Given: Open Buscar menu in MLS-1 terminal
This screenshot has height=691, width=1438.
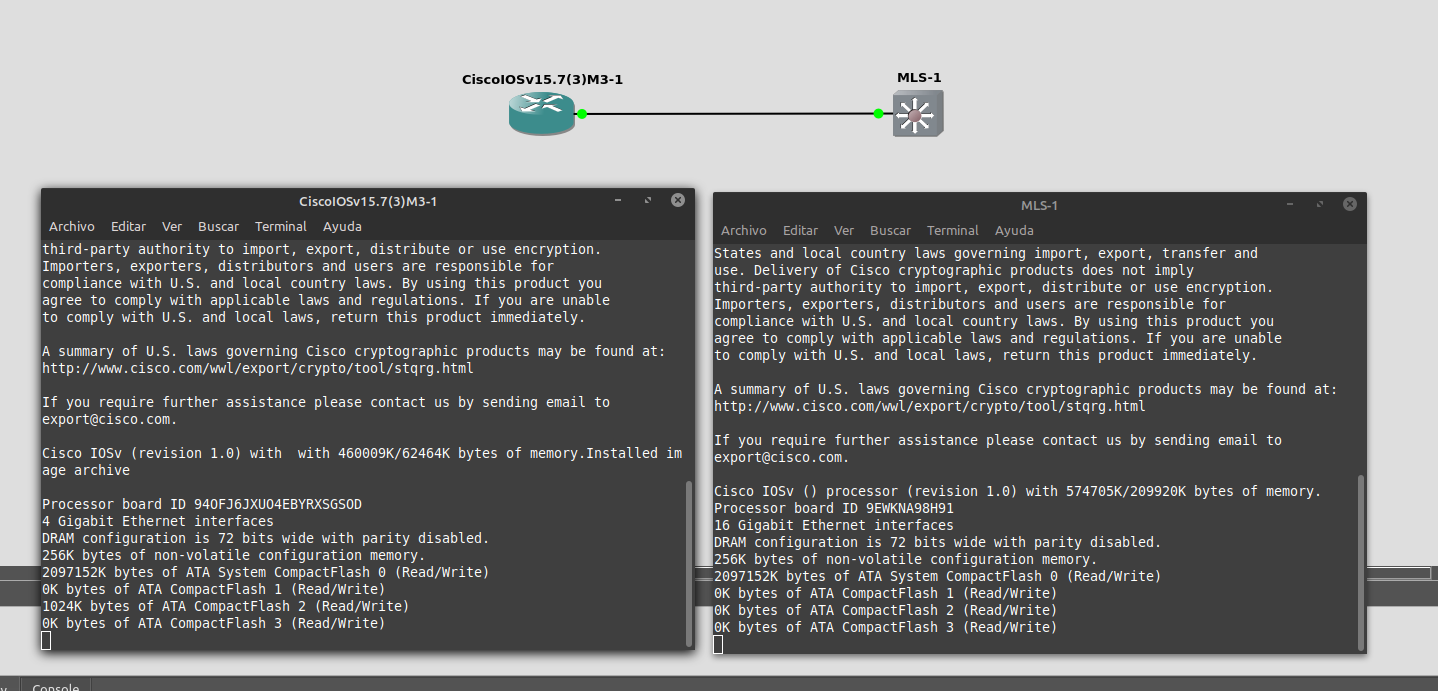Looking at the screenshot, I should click(x=890, y=231).
